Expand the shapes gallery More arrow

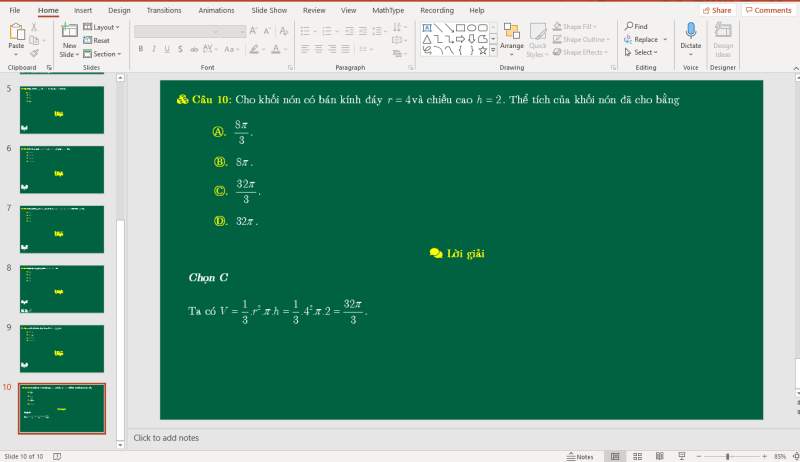(493, 50)
